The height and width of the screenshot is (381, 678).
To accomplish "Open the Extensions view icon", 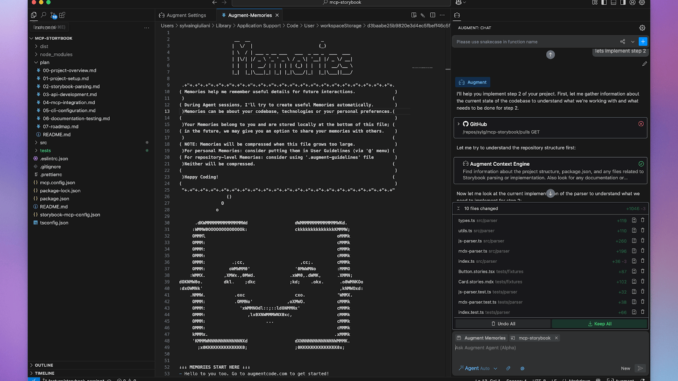I will 62,15.
